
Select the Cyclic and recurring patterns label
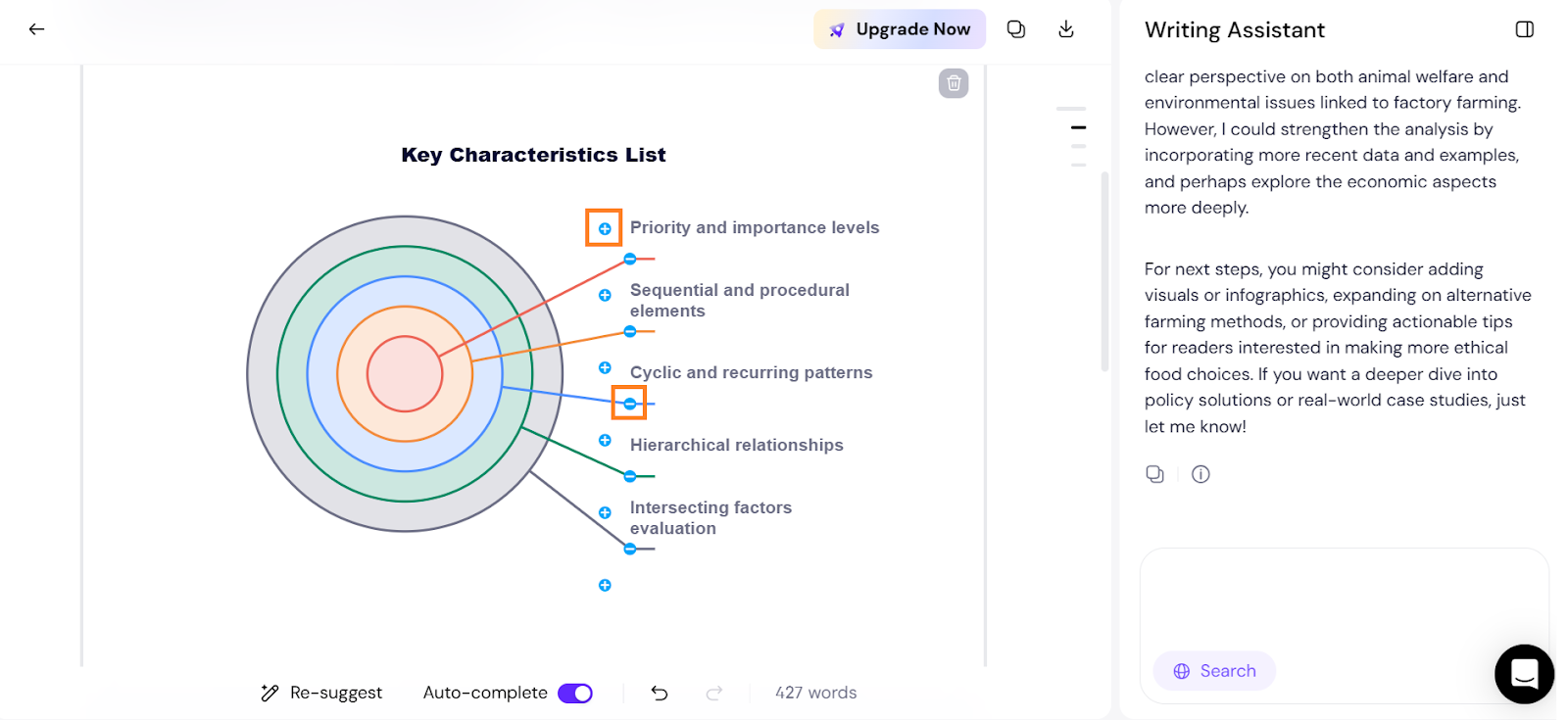click(751, 372)
